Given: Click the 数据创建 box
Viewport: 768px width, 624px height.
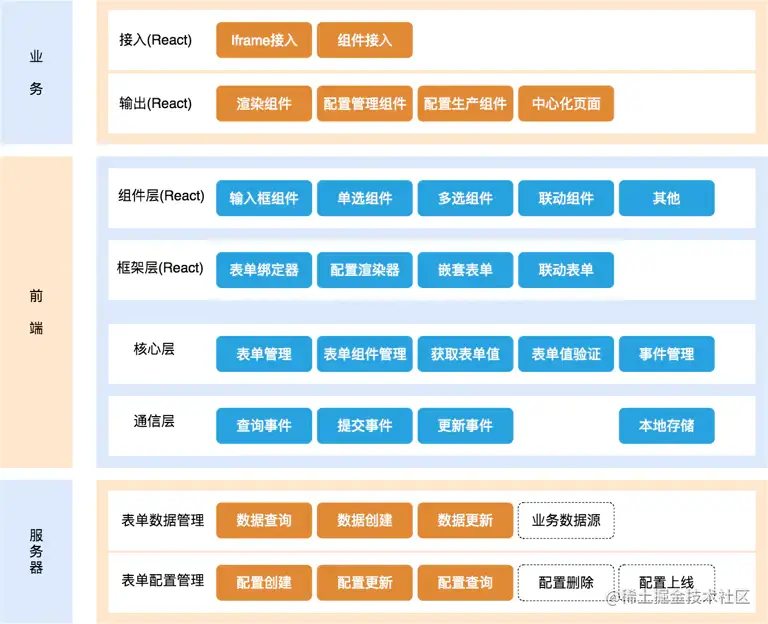Looking at the screenshot, I should [365, 520].
